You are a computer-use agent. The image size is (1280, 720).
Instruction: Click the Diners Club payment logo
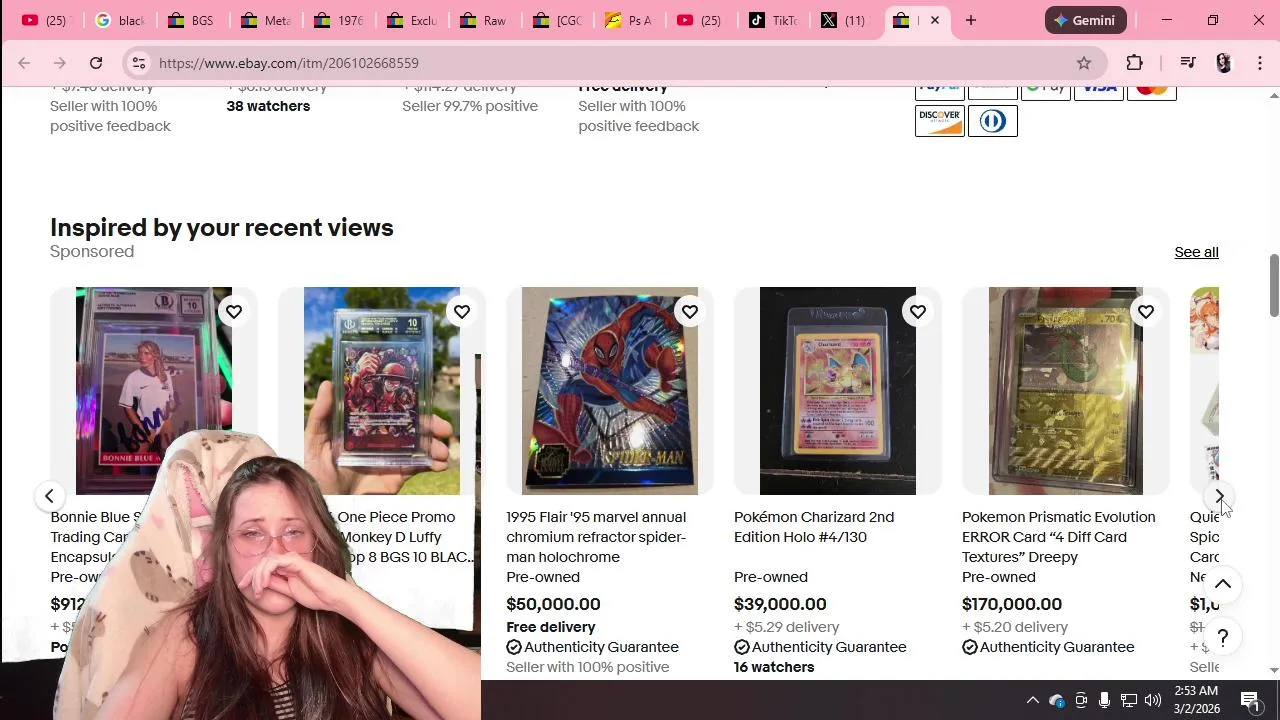(992, 121)
